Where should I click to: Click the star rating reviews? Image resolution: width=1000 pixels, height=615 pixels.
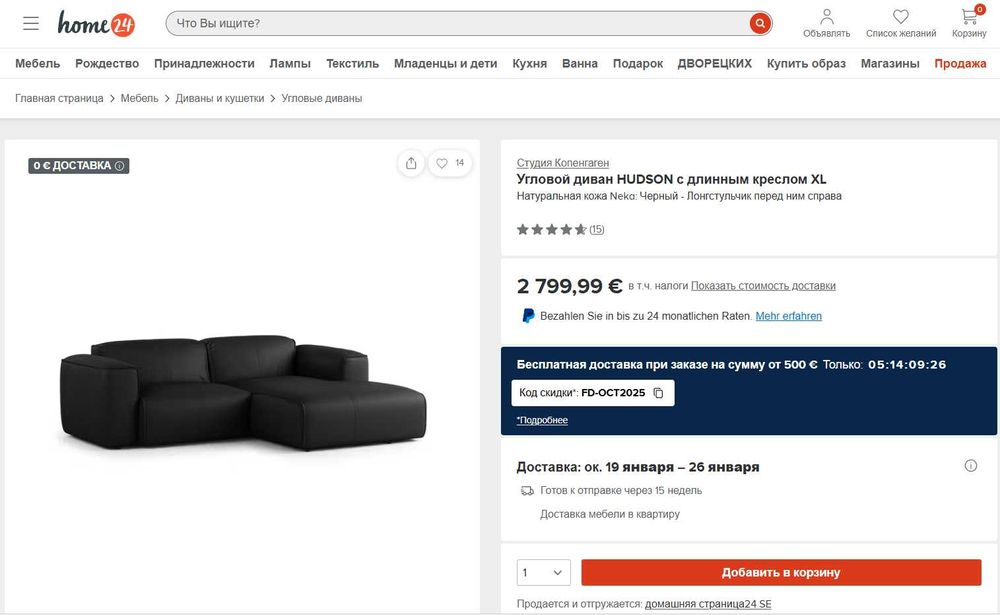(560, 229)
